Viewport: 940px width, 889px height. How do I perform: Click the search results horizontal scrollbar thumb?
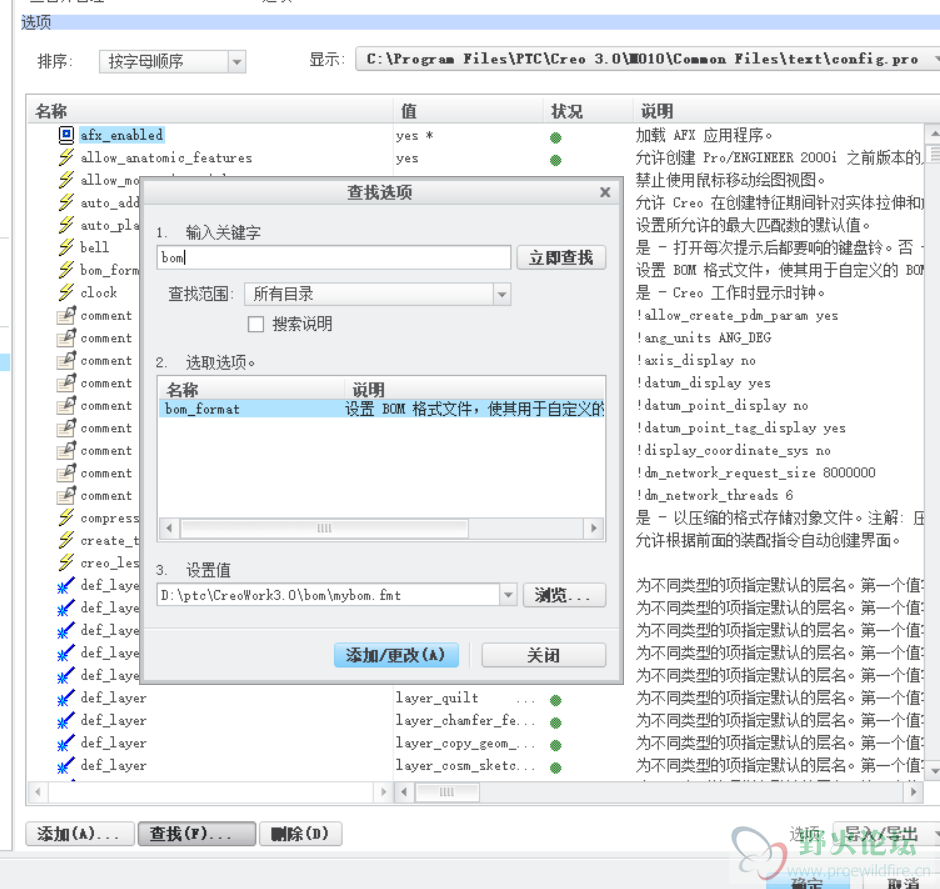(324, 528)
